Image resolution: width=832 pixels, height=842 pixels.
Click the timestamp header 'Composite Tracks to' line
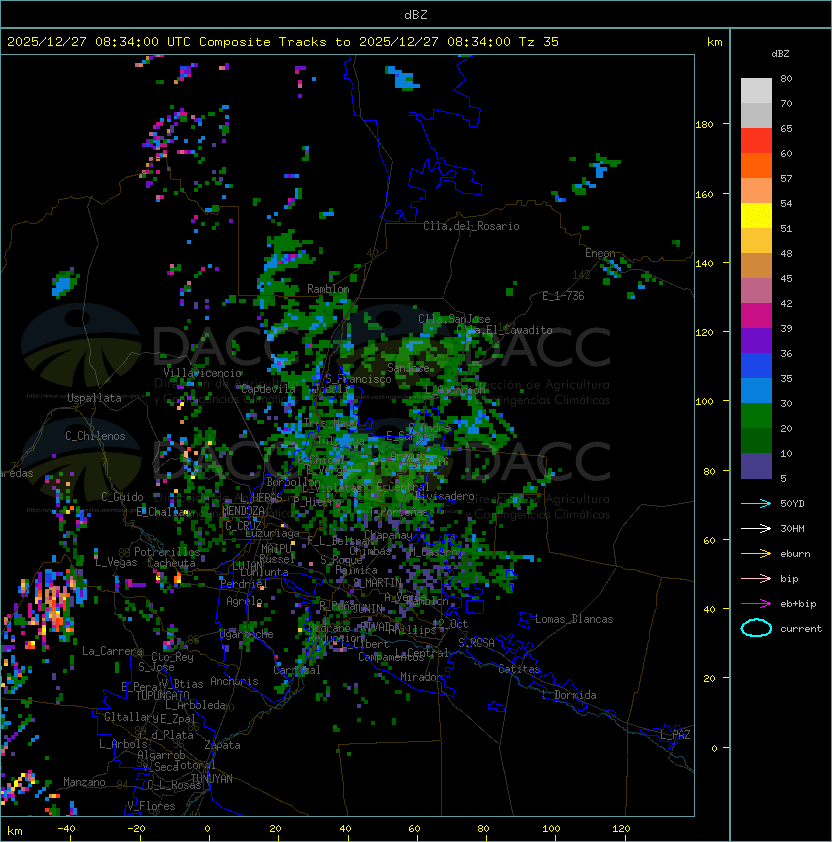click(283, 42)
